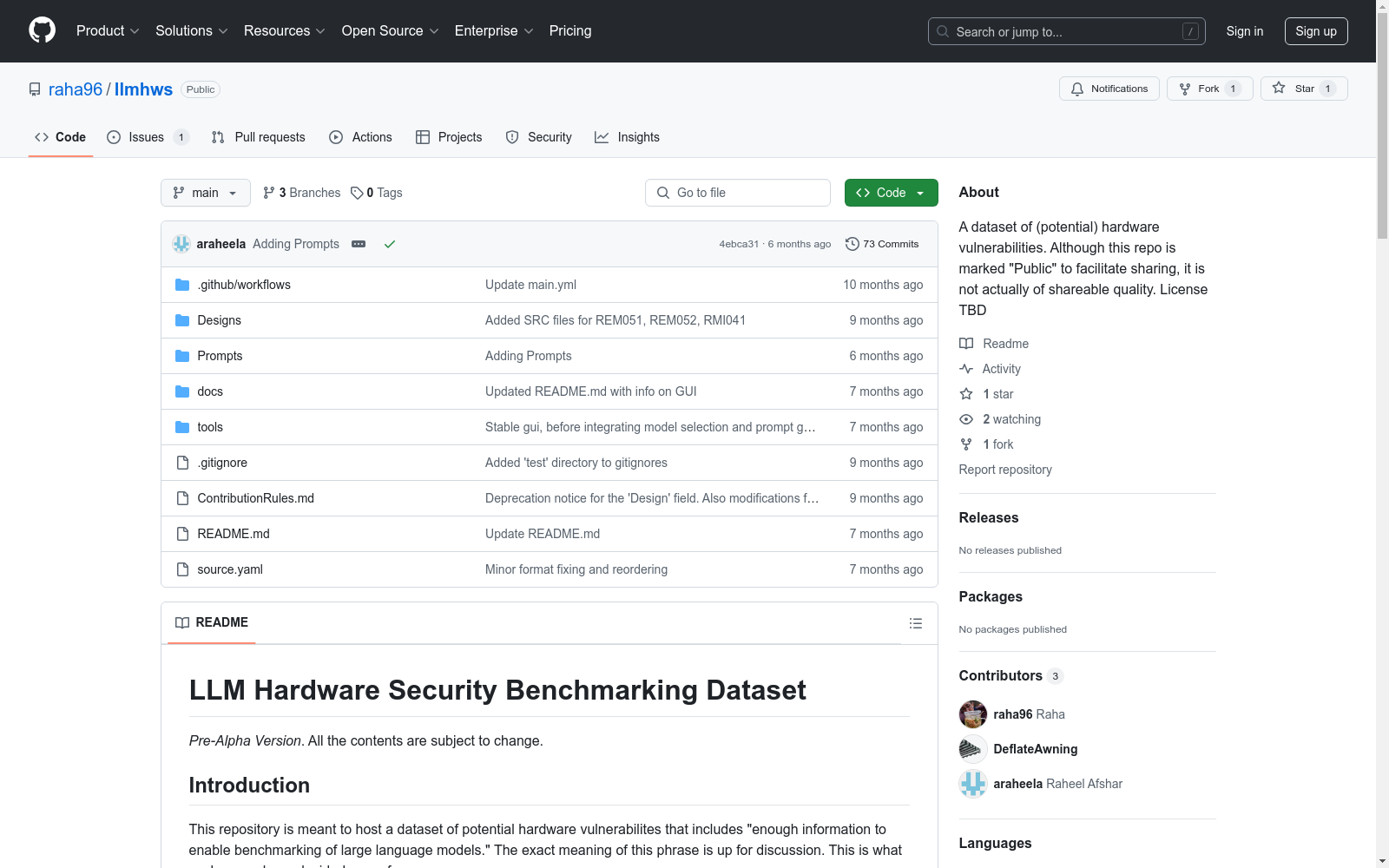Screen dimensions: 1389x868
Task: Click the README.md file icon
Action: [182, 534]
